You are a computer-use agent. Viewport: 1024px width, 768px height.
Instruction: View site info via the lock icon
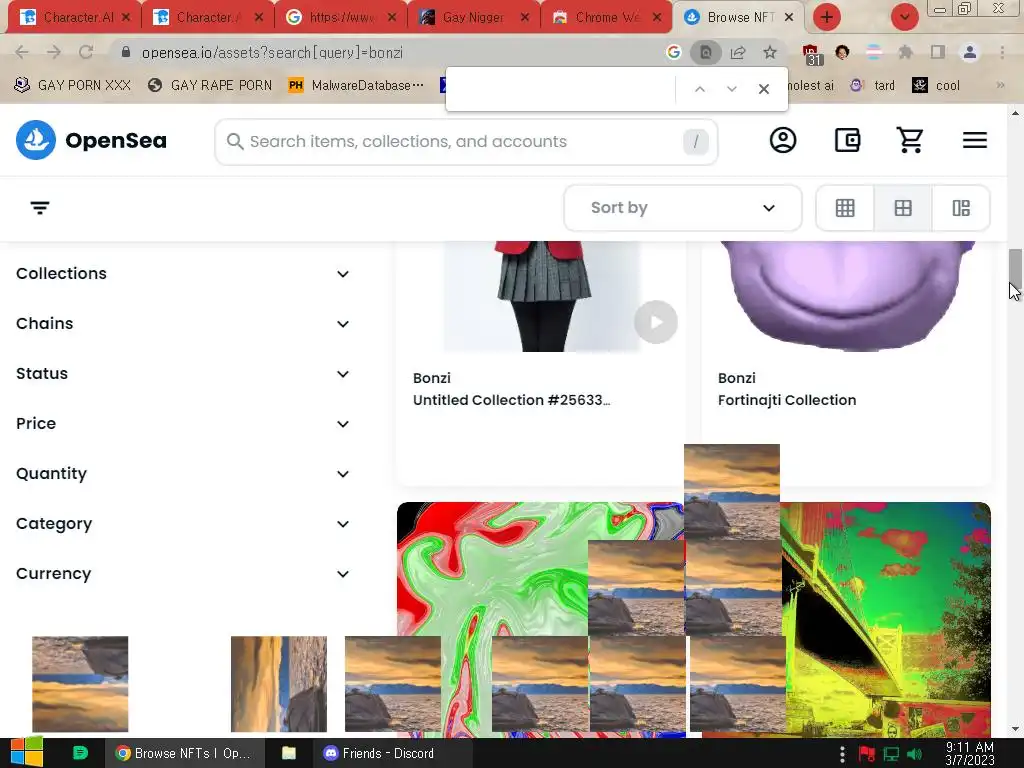[126, 52]
